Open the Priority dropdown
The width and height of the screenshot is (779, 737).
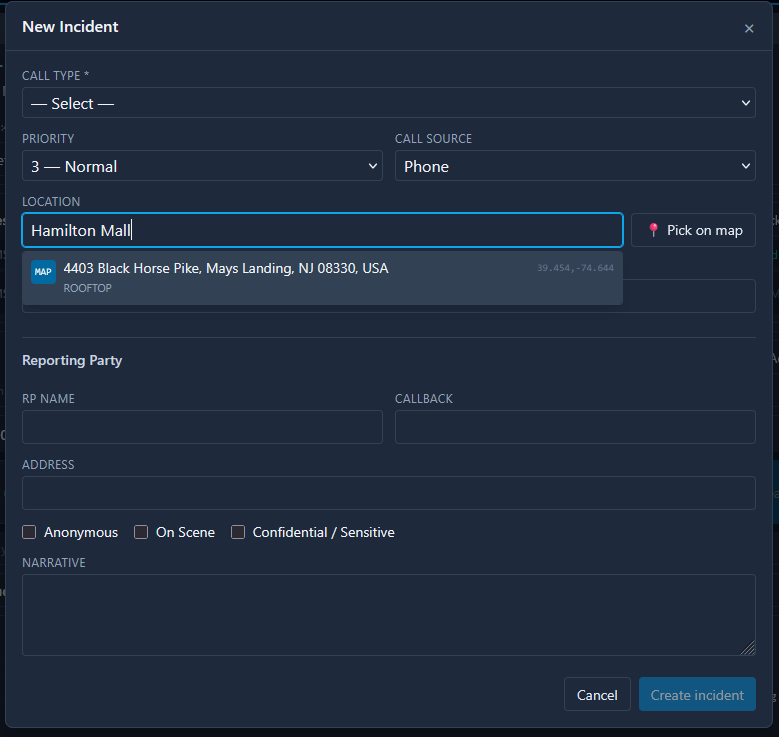[x=202, y=166]
